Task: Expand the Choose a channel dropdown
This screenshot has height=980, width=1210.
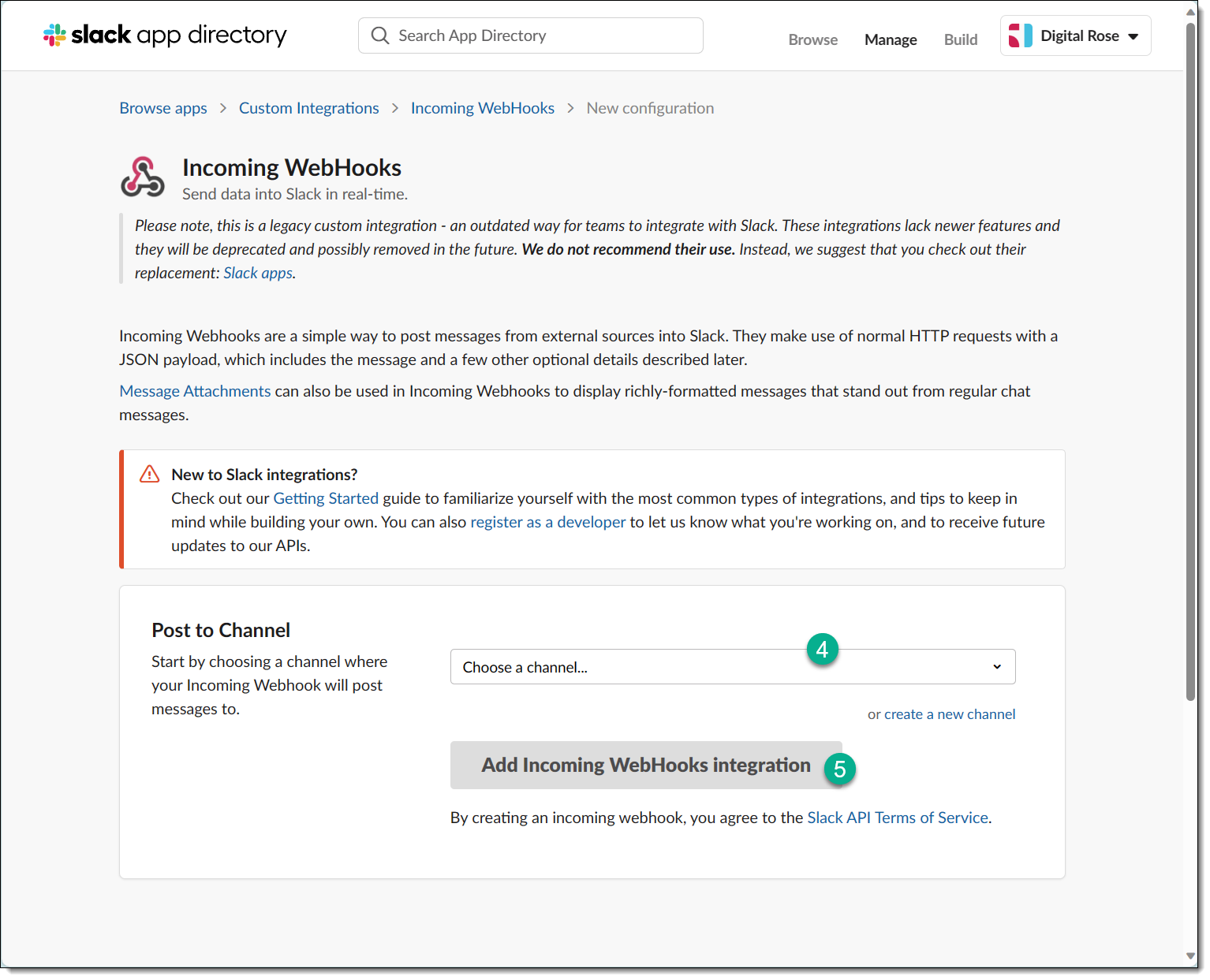Action: coord(732,667)
